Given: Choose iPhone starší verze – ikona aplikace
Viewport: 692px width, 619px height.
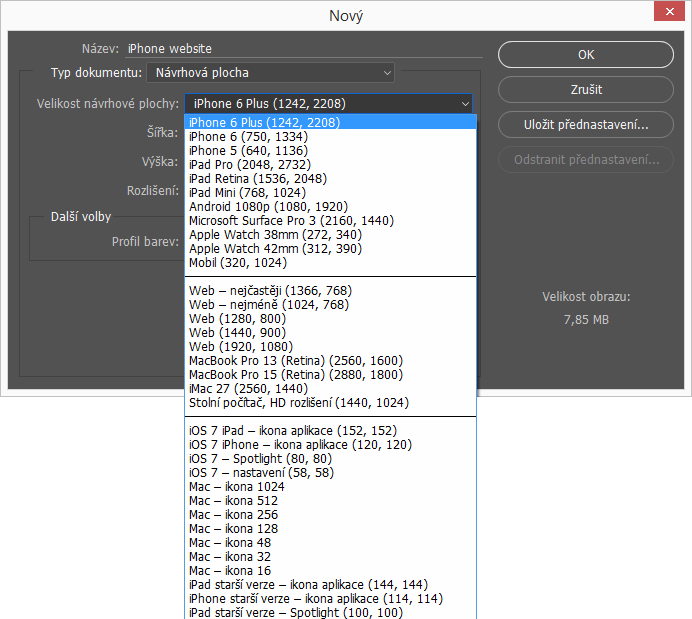Looking at the screenshot, I should 331,599.
